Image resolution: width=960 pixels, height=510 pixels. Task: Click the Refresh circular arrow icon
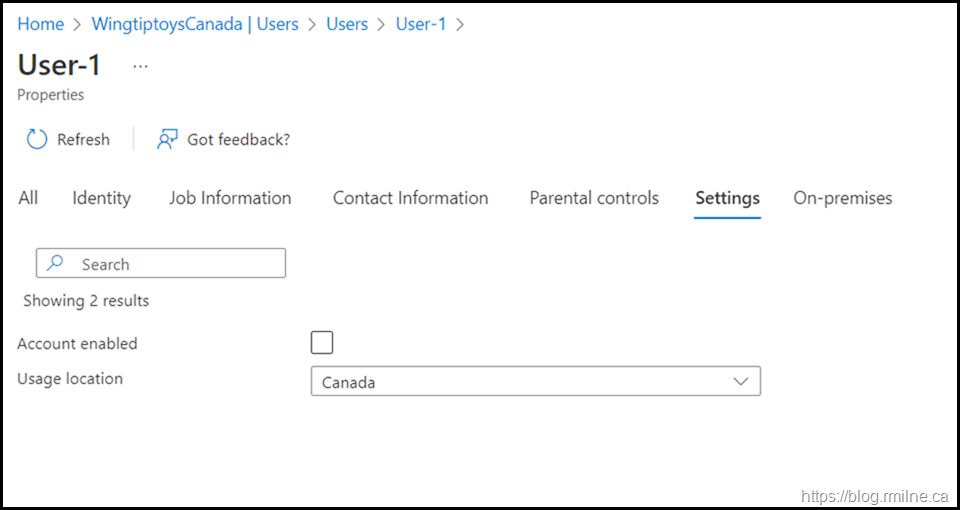[x=37, y=139]
